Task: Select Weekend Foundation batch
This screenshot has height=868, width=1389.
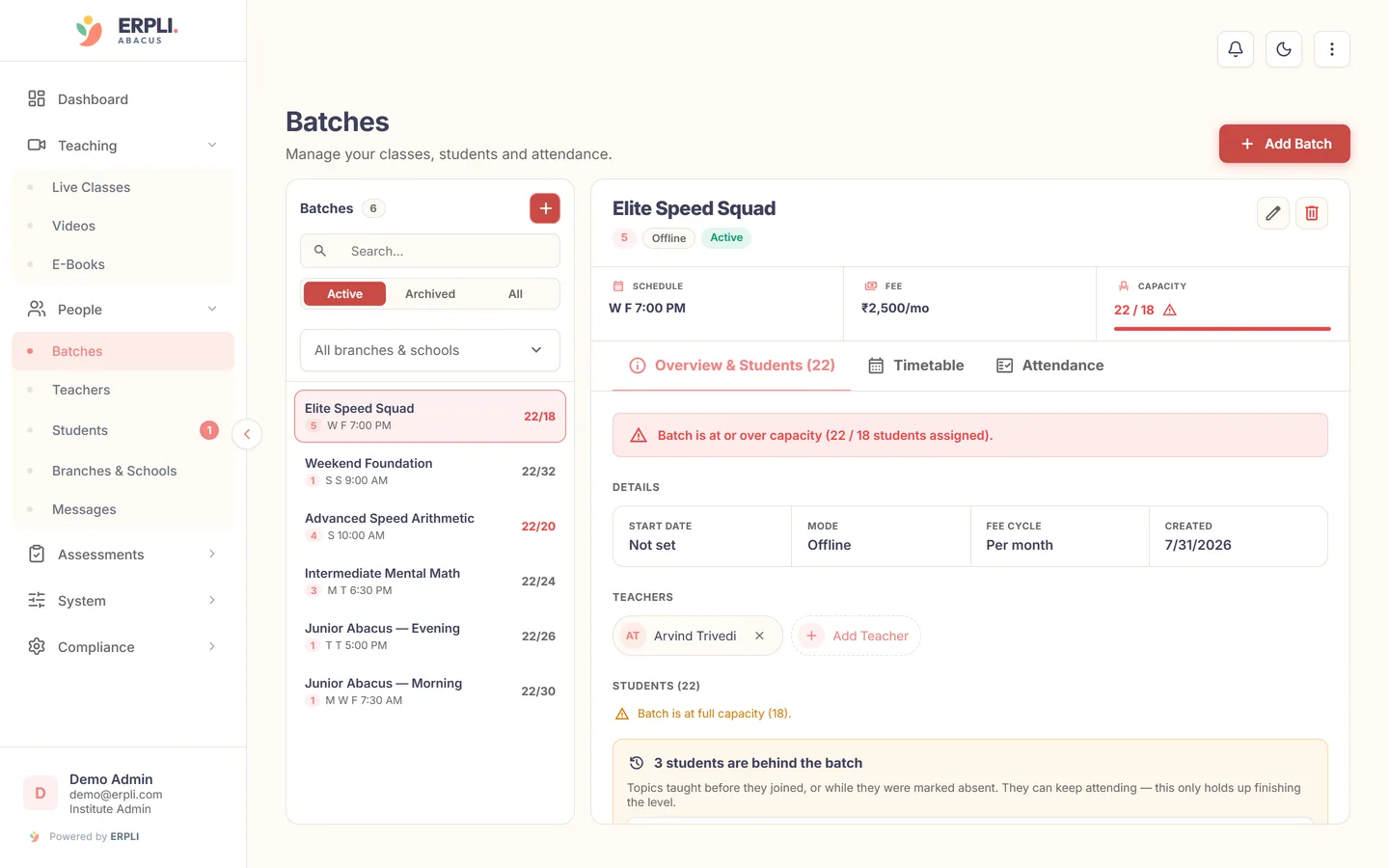Action: (x=430, y=472)
